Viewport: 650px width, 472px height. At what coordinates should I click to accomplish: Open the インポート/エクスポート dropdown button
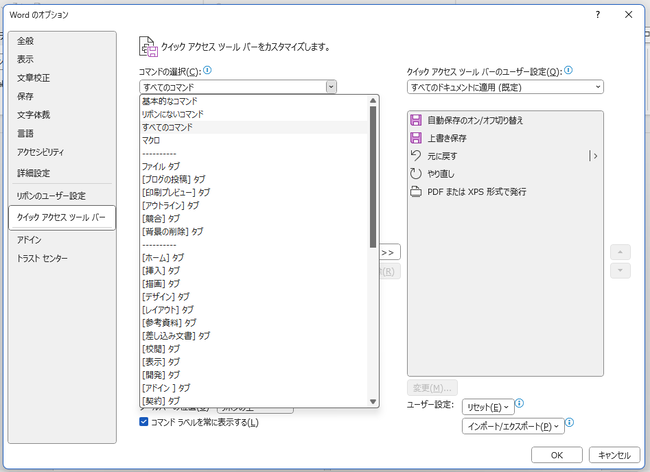(513, 426)
